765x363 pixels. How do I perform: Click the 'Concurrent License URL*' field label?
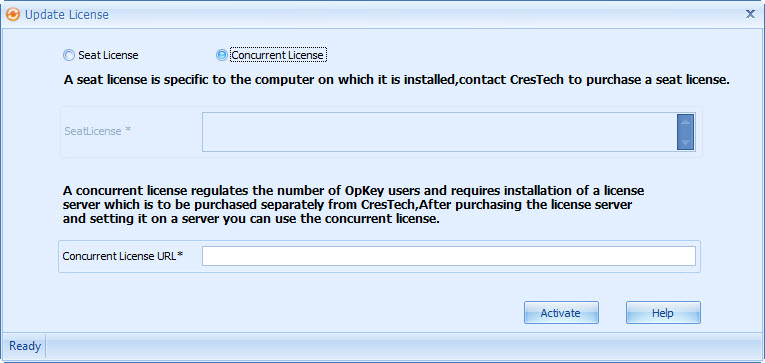[x=123, y=256]
